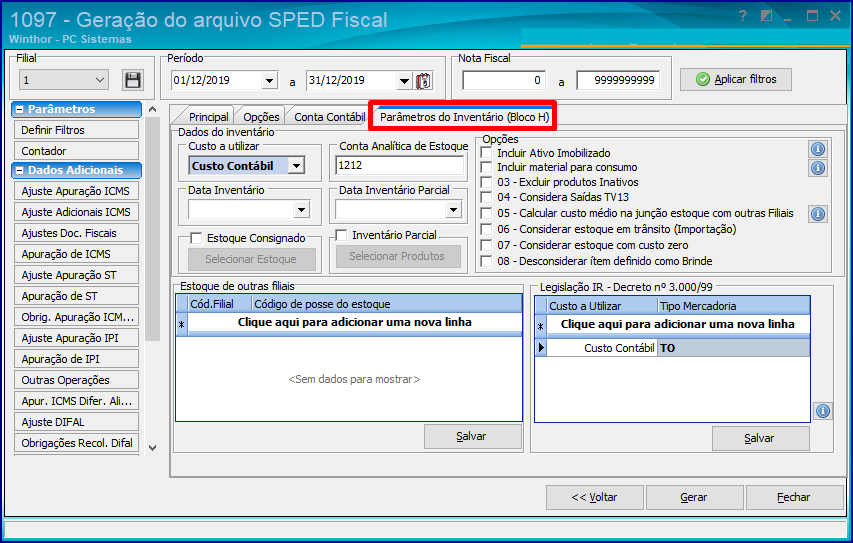Click sidebar scrollbar down arrow
This screenshot has height=543, width=853.
[153, 448]
